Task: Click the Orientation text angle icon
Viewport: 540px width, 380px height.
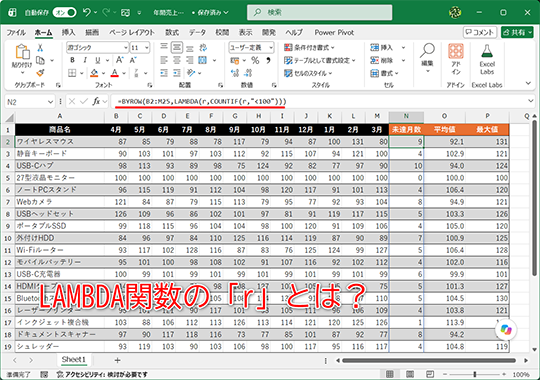Action: pos(190,73)
